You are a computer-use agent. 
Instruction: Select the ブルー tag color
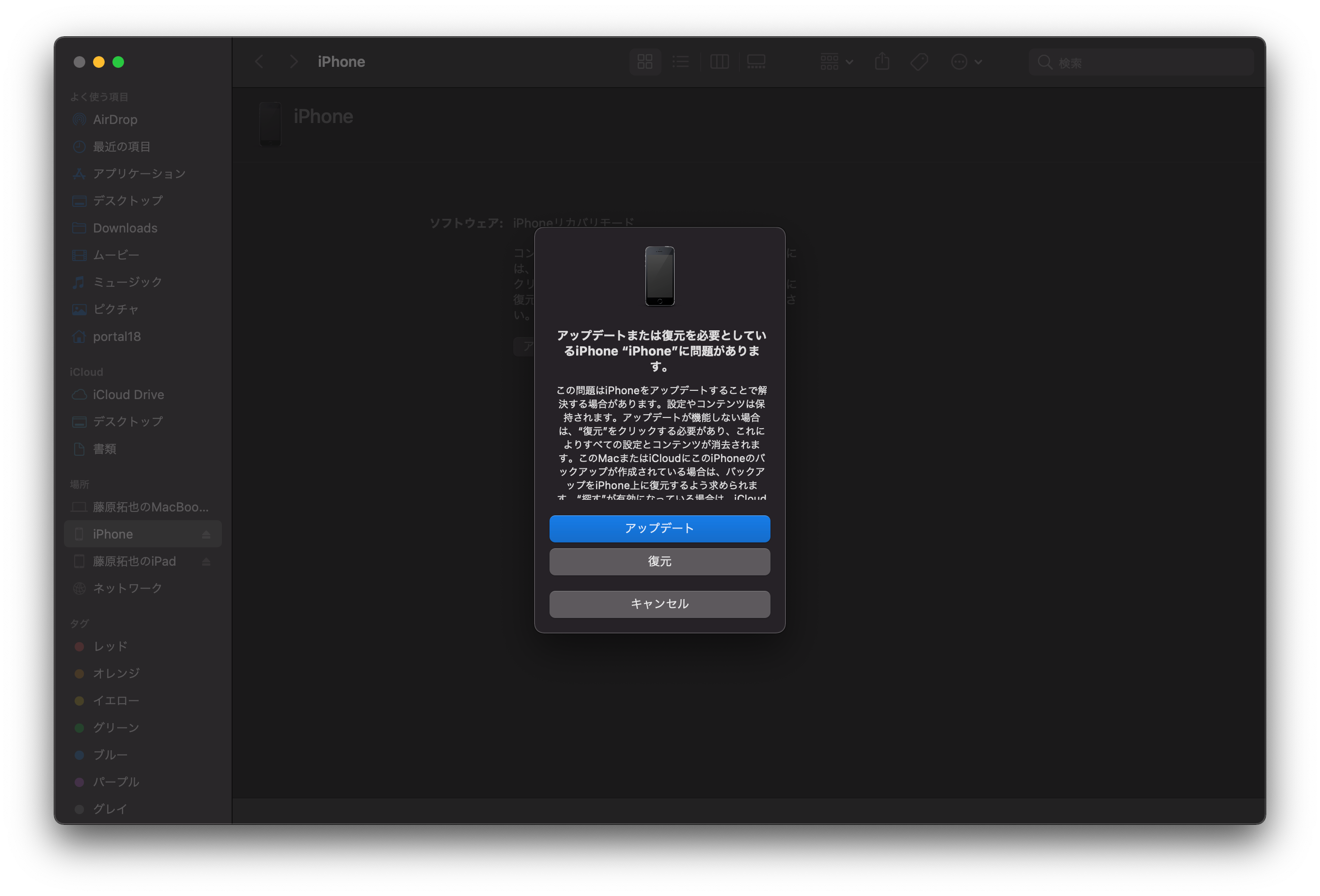pos(110,755)
